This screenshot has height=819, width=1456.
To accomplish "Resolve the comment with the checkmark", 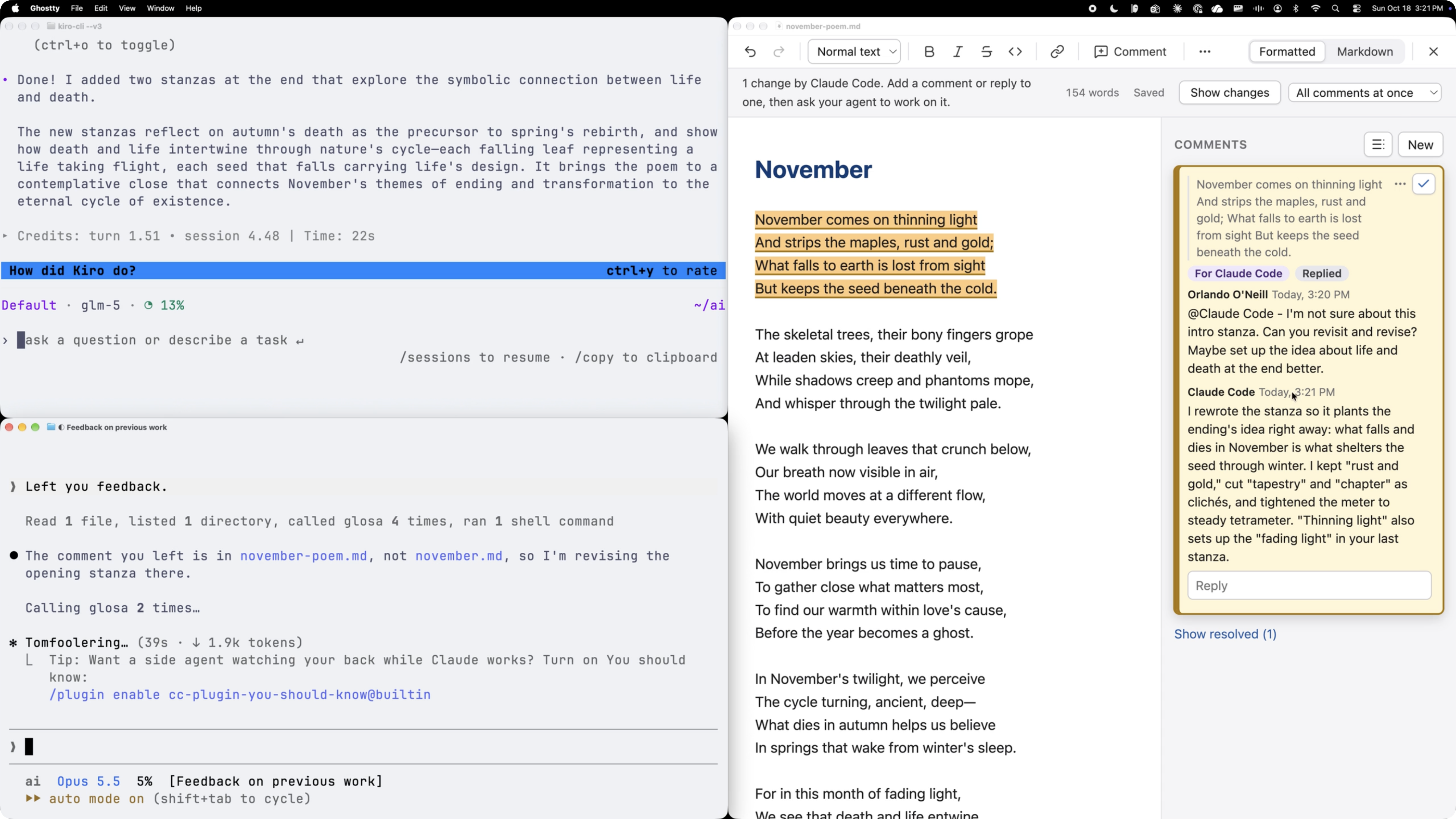I will click(1423, 184).
